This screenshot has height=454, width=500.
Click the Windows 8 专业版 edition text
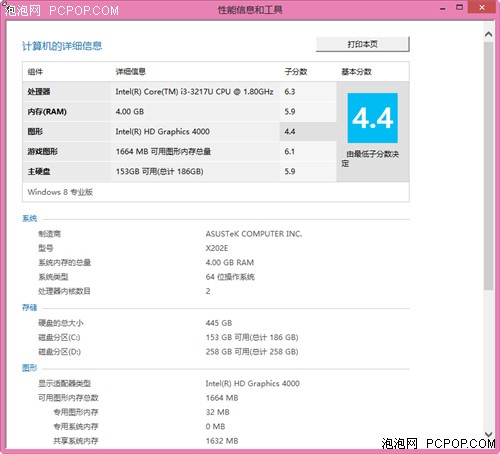[x=60, y=192]
